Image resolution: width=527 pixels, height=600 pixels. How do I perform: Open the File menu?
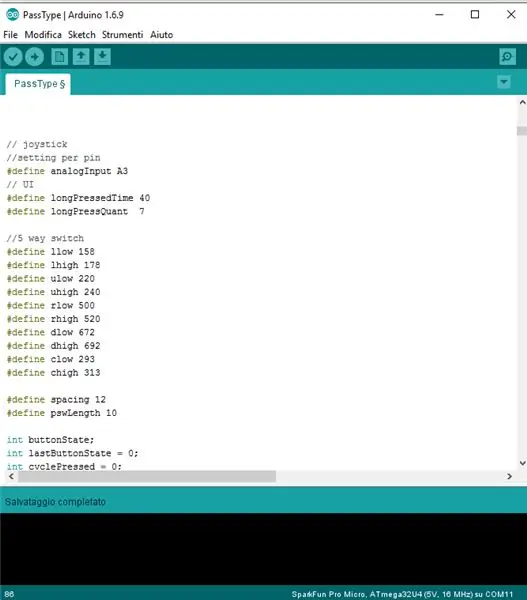coord(10,35)
